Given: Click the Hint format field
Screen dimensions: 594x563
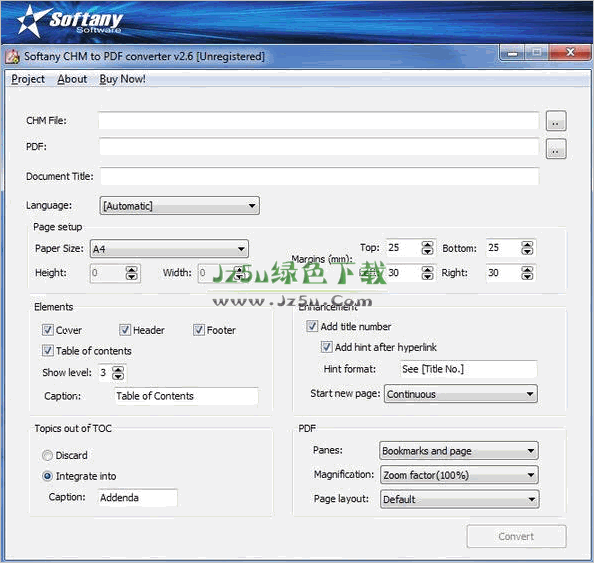Looking at the screenshot, I should [468, 369].
